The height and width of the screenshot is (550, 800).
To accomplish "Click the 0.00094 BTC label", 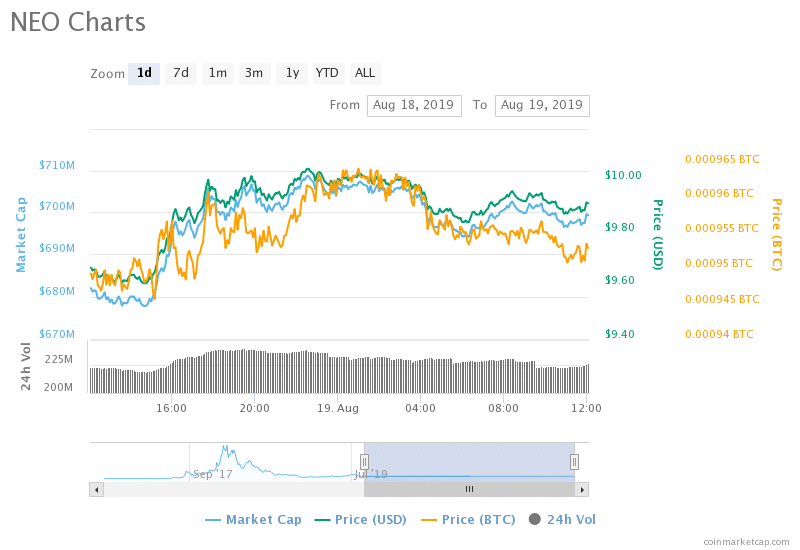I will (x=719, y=335).
